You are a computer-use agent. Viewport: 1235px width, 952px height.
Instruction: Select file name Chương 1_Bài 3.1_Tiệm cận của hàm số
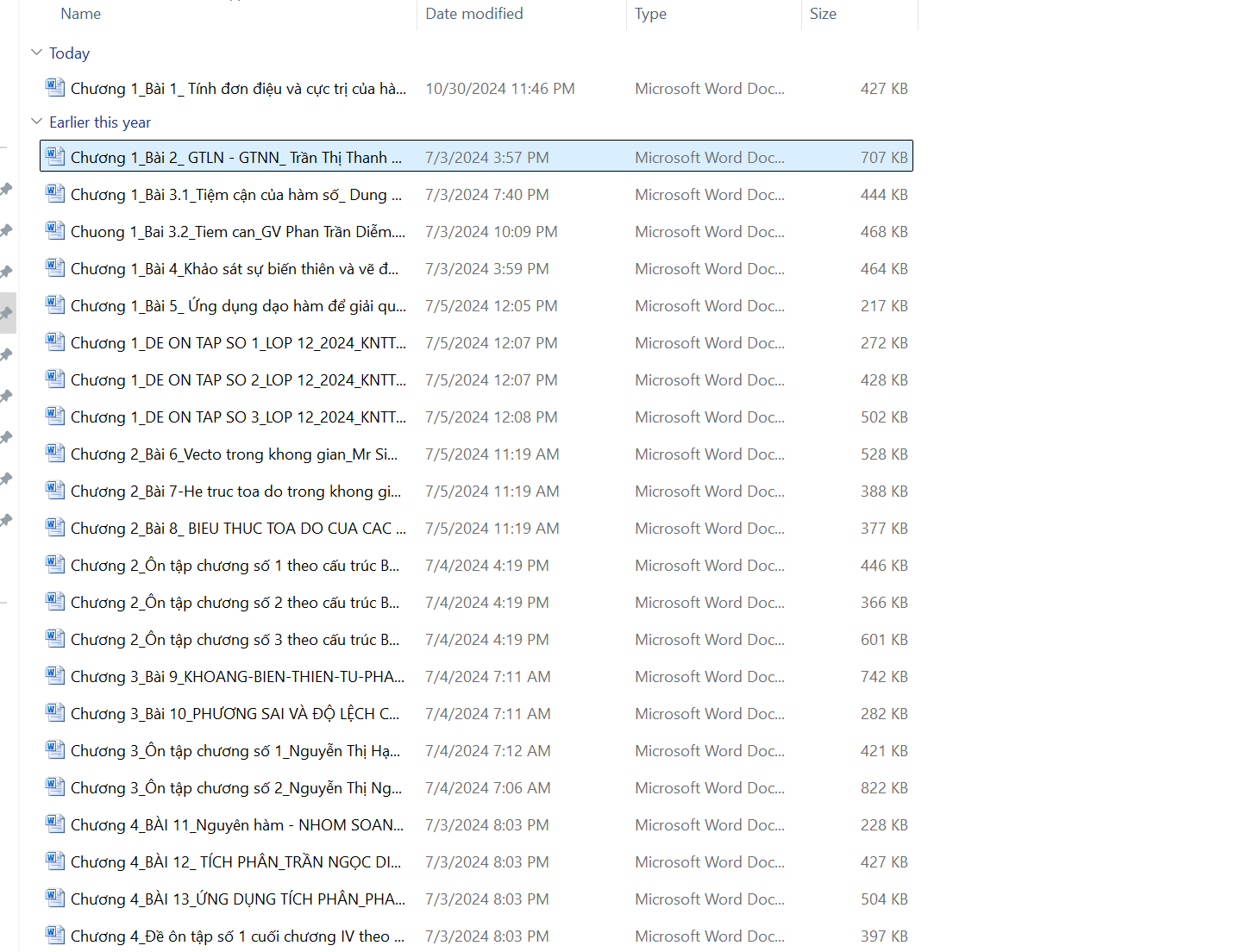pos(236,195)
